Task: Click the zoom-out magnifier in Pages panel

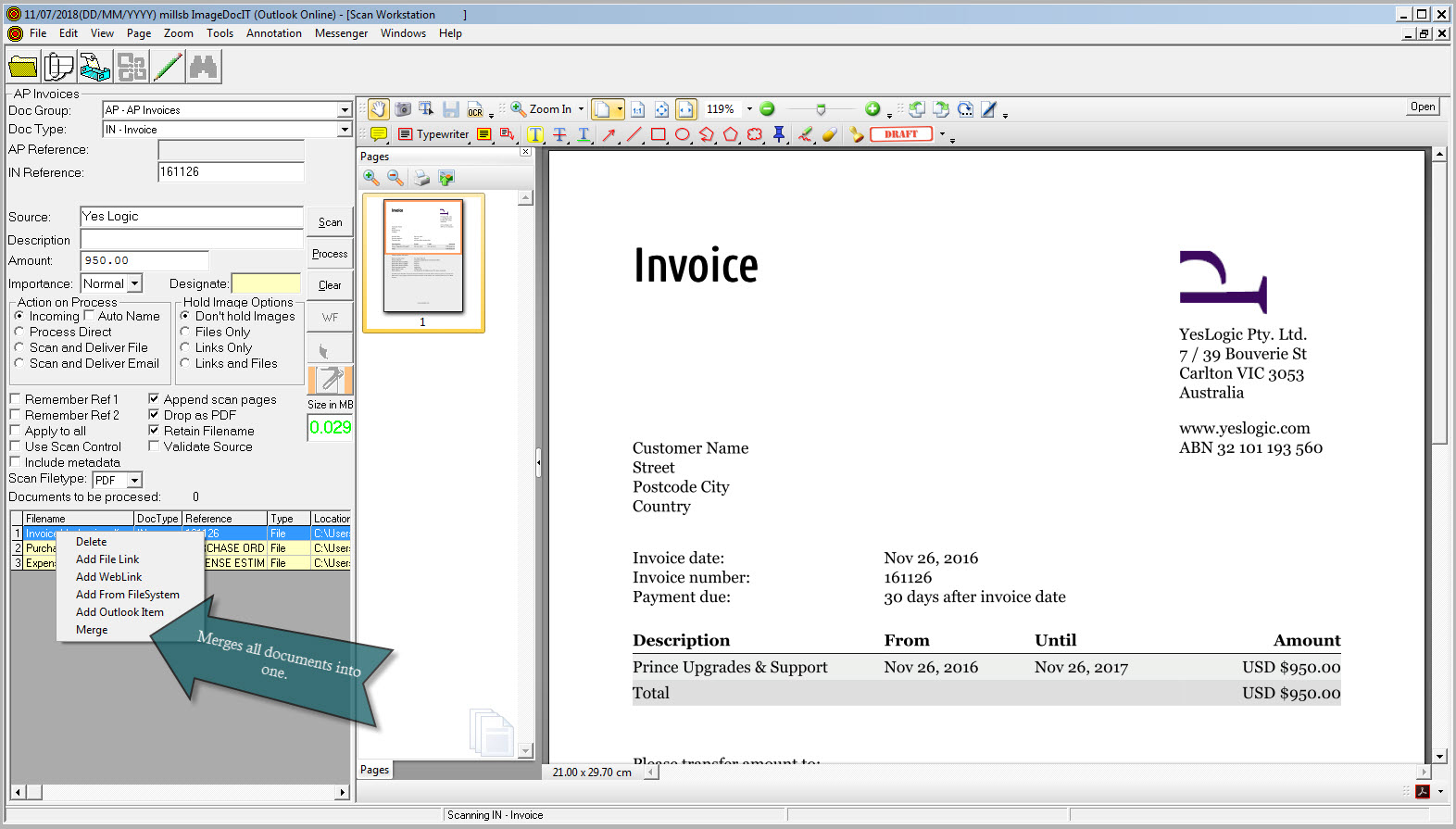Action: click(x=395, y=178)
